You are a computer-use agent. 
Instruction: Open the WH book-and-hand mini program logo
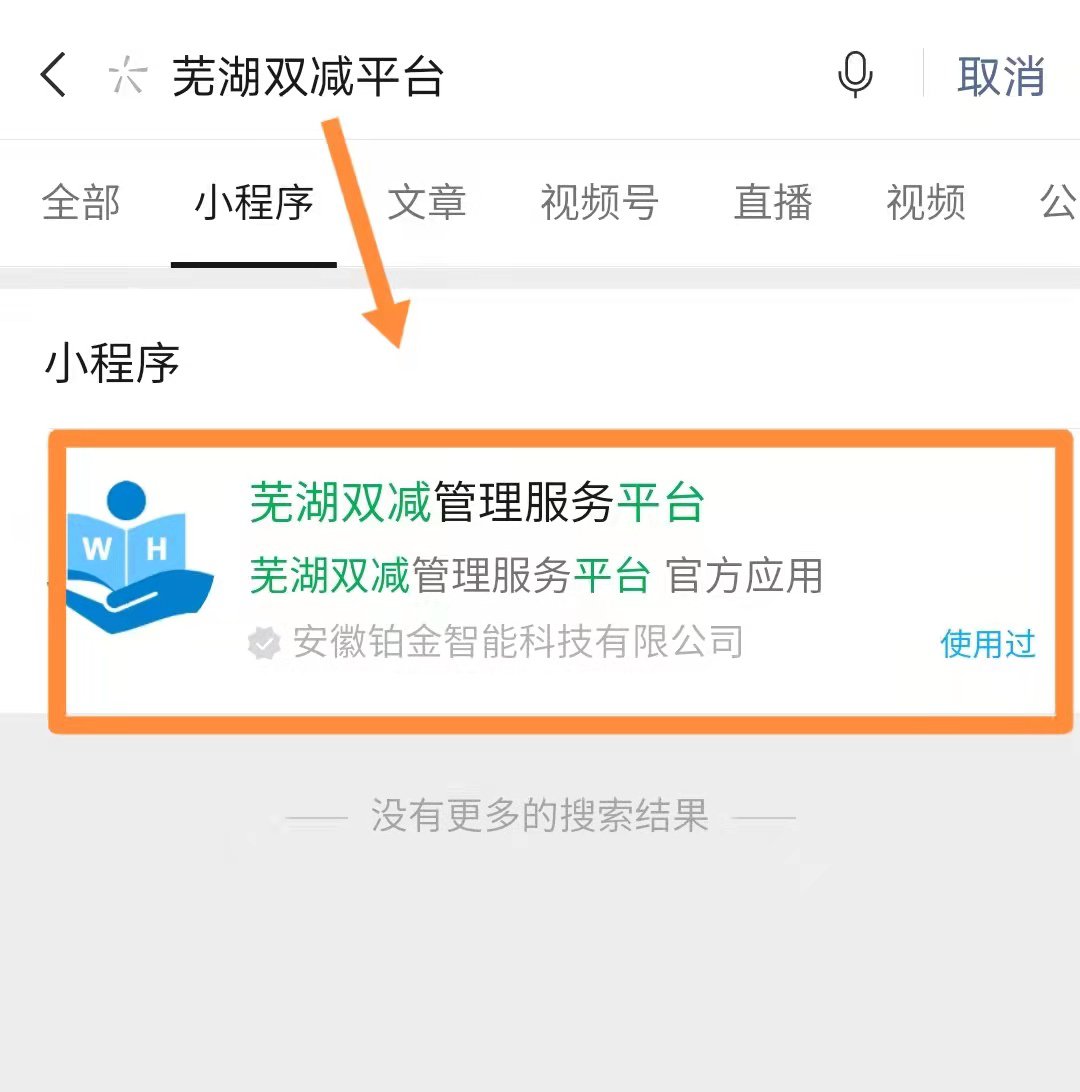(139, 557)
